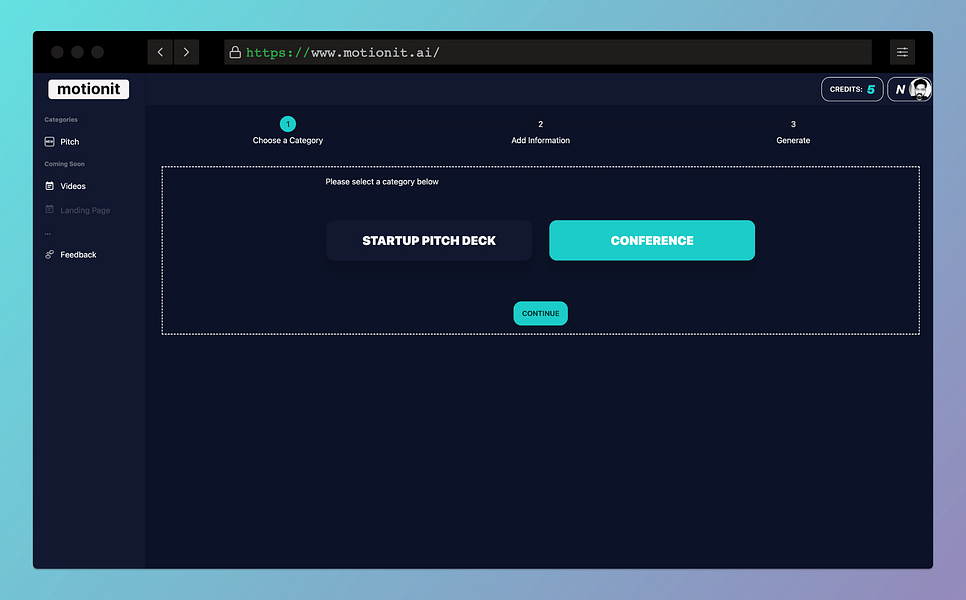Viewport: 966px width, 600px height.
Task: Click the Feedback link icon
Action: click(49, 254)
